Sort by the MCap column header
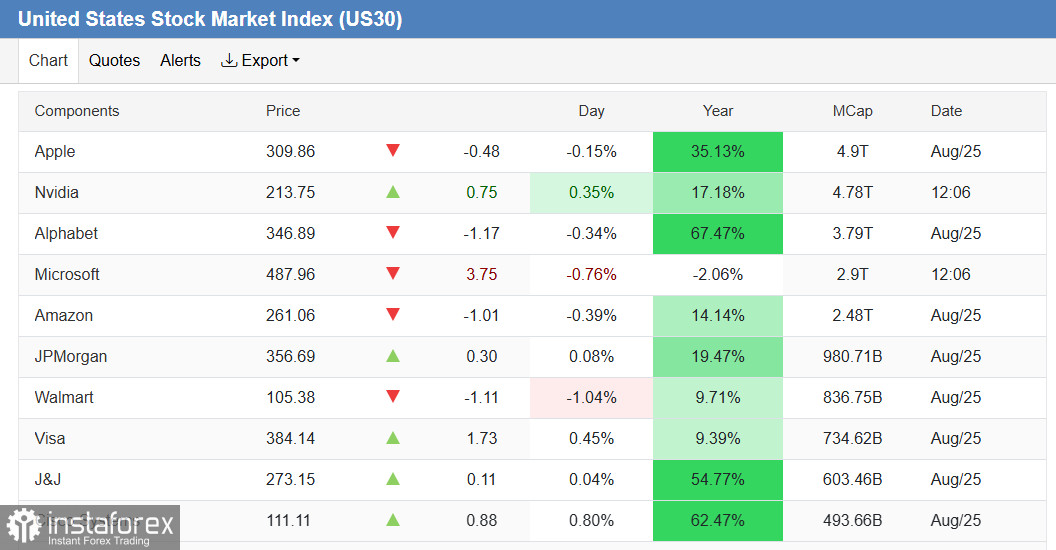The width and height of the screenshot is (1056, 550). 853,111
